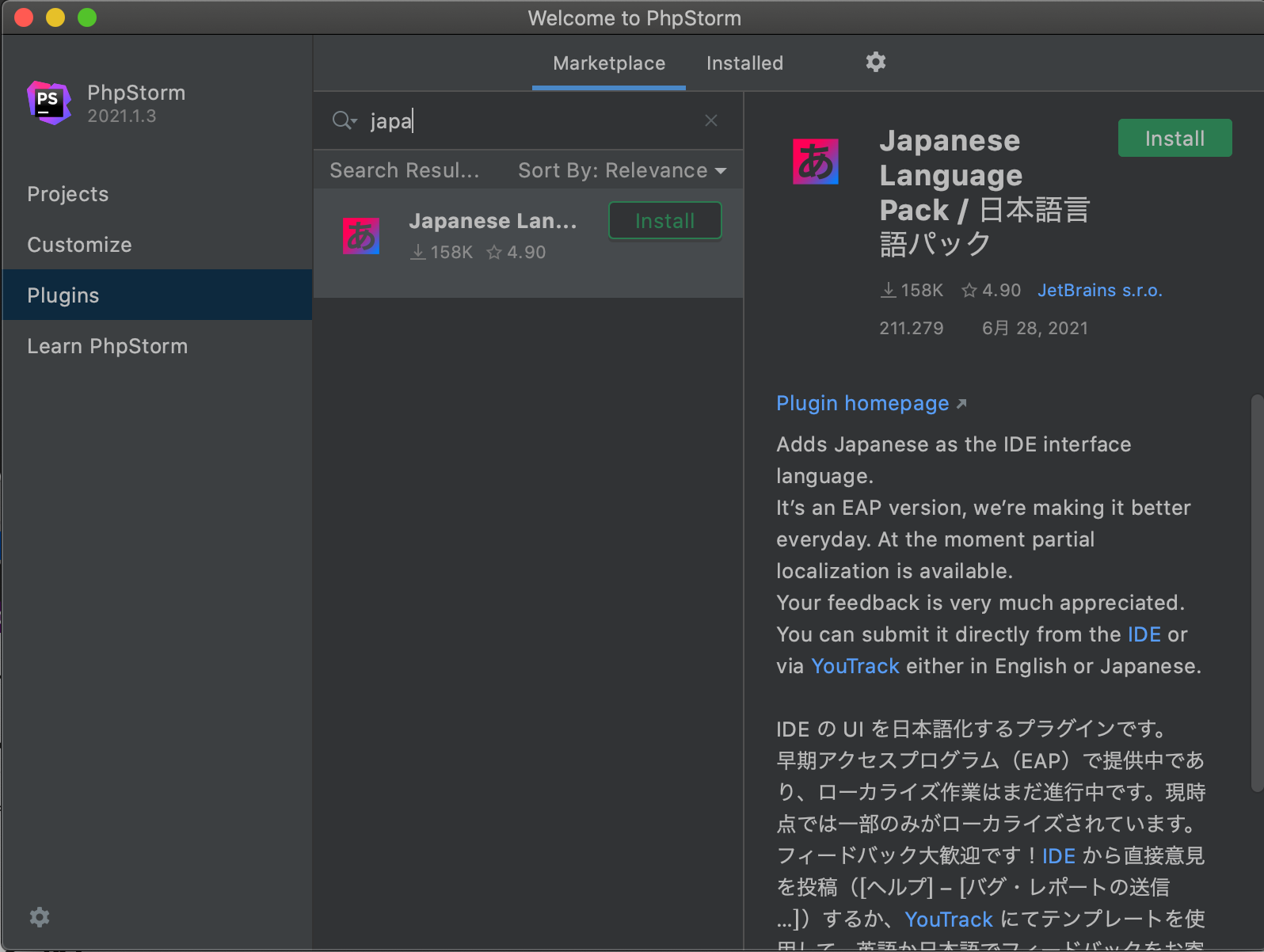Screen dimensions: 1264x952
Task: Click the PhpStorm logo icon
Action: (x=49, y=103)
